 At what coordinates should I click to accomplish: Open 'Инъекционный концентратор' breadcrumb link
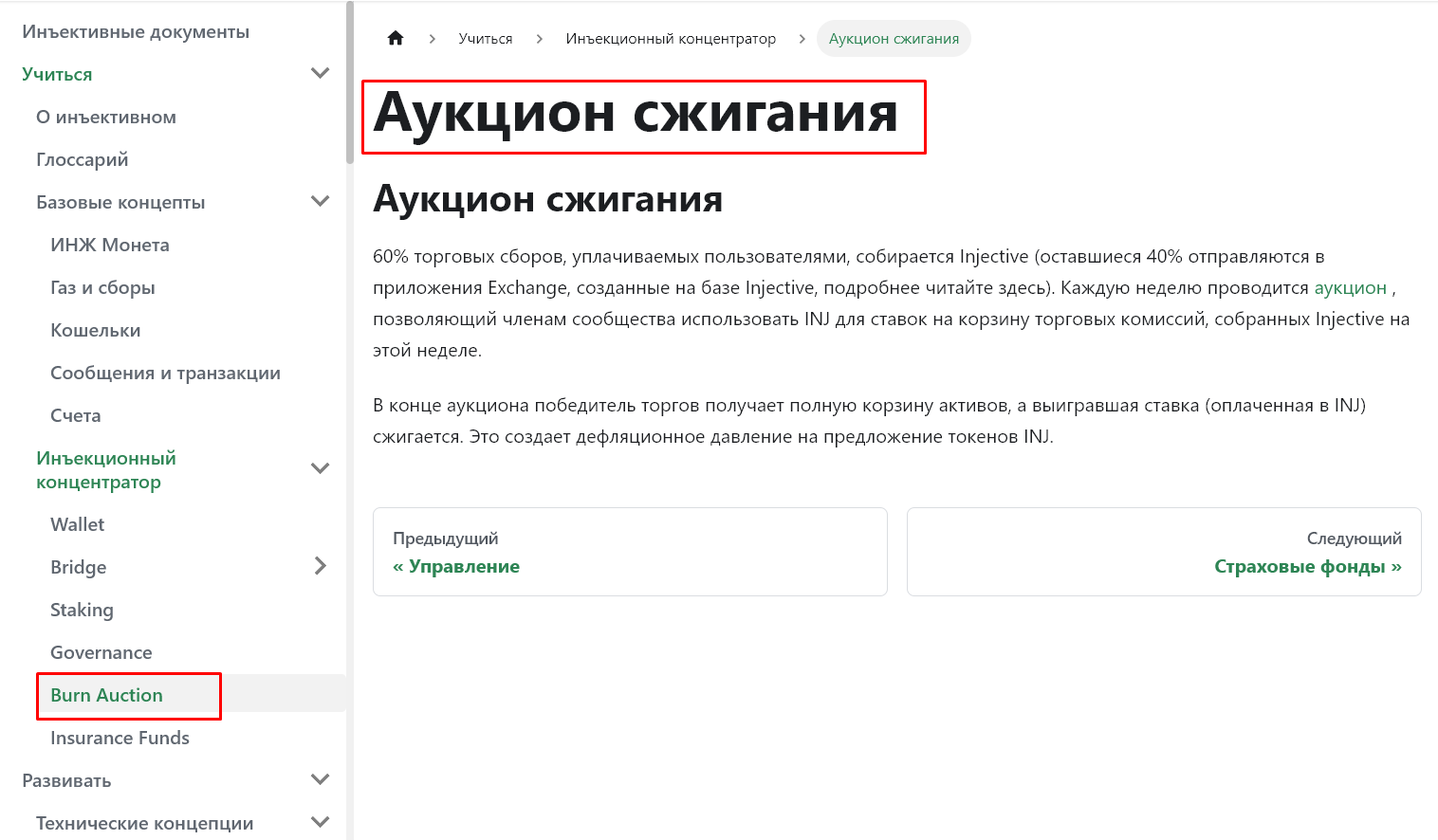671,39
